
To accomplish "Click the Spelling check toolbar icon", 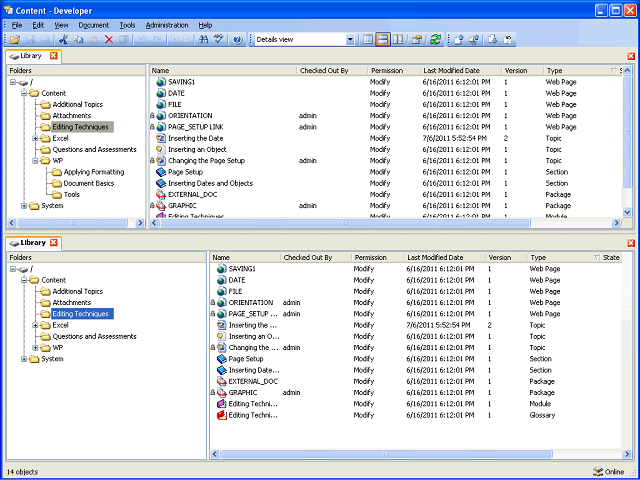I will click(219, 40).
